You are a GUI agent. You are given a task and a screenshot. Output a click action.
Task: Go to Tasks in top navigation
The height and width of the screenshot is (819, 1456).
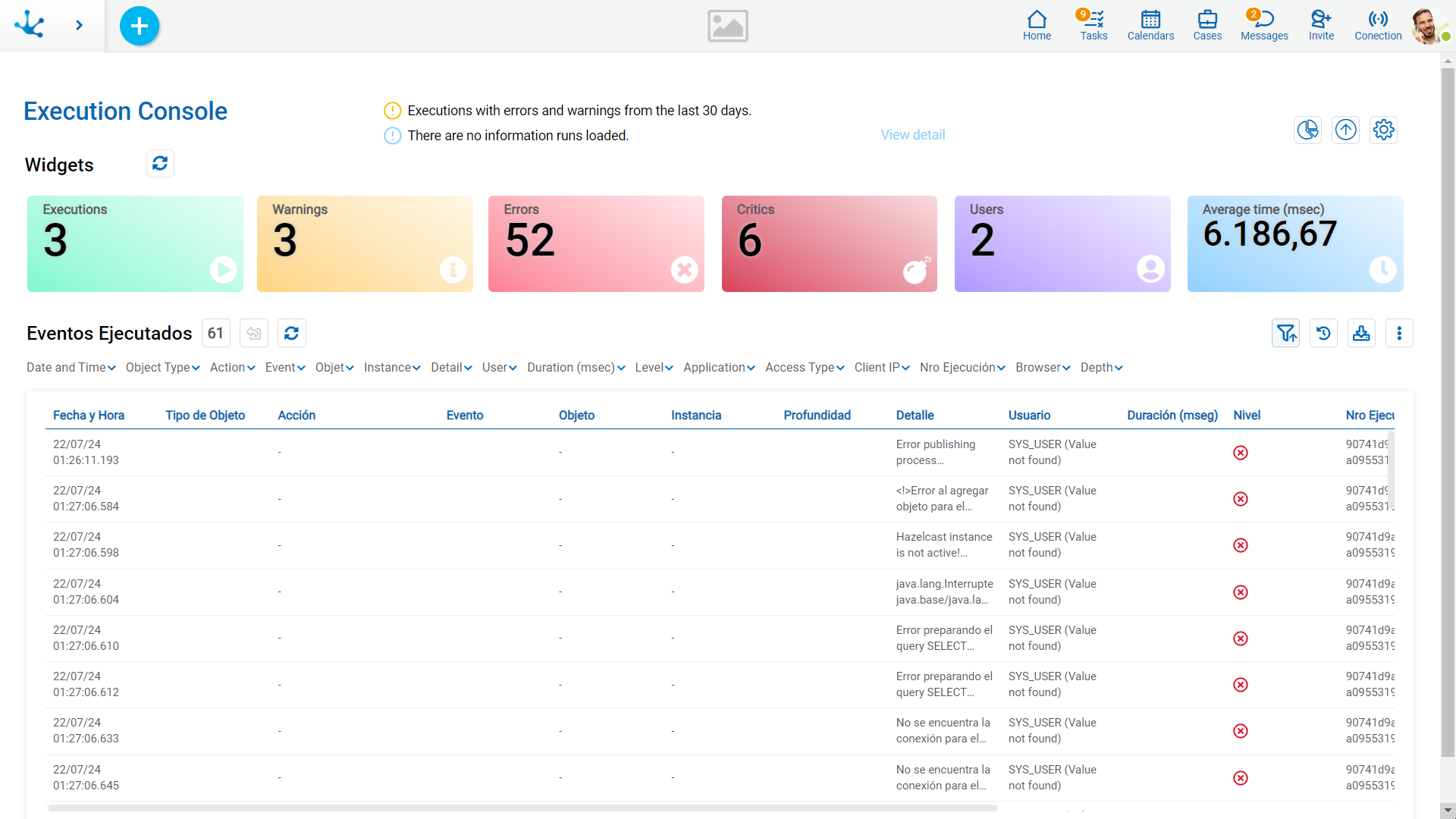pos(1094,25)
